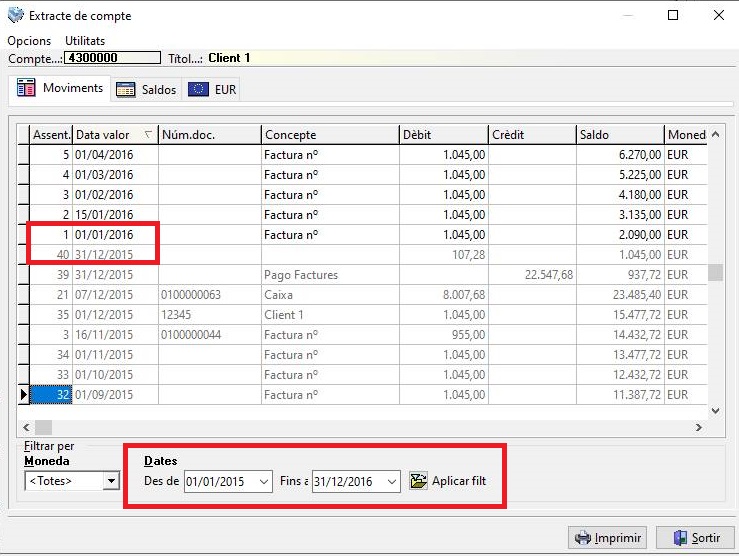Image resolution: width=739 pixels, height=556 pixels.
Task: Click the Concepte column header
Action: pyautogui.click(x=330, y=135)
